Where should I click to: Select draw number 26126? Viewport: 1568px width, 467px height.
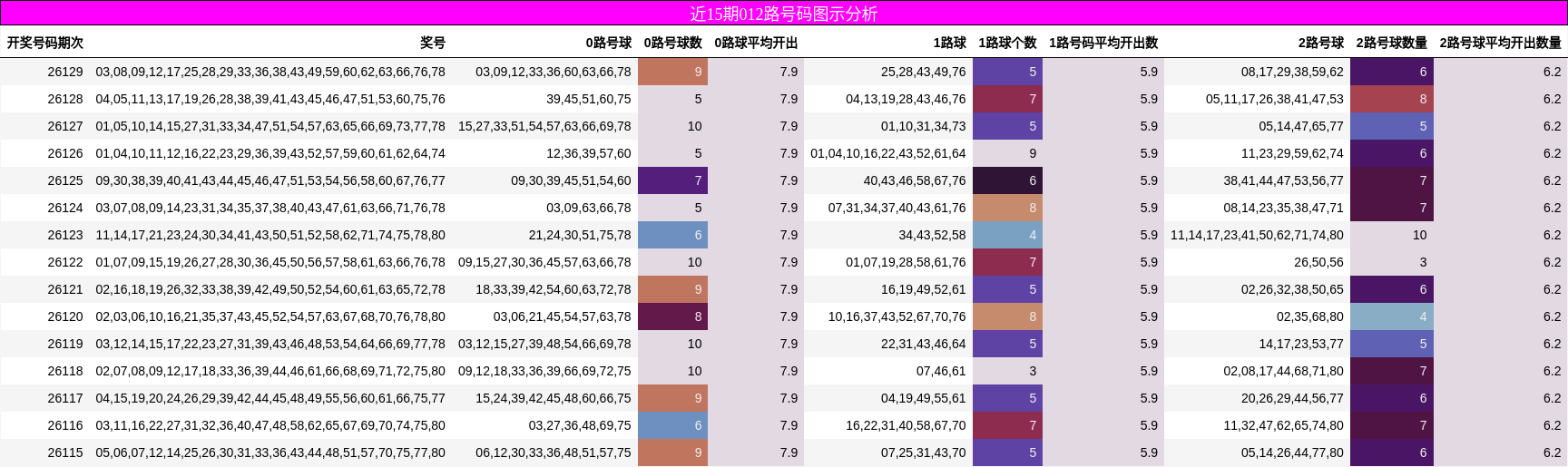(x=65, y=153)
